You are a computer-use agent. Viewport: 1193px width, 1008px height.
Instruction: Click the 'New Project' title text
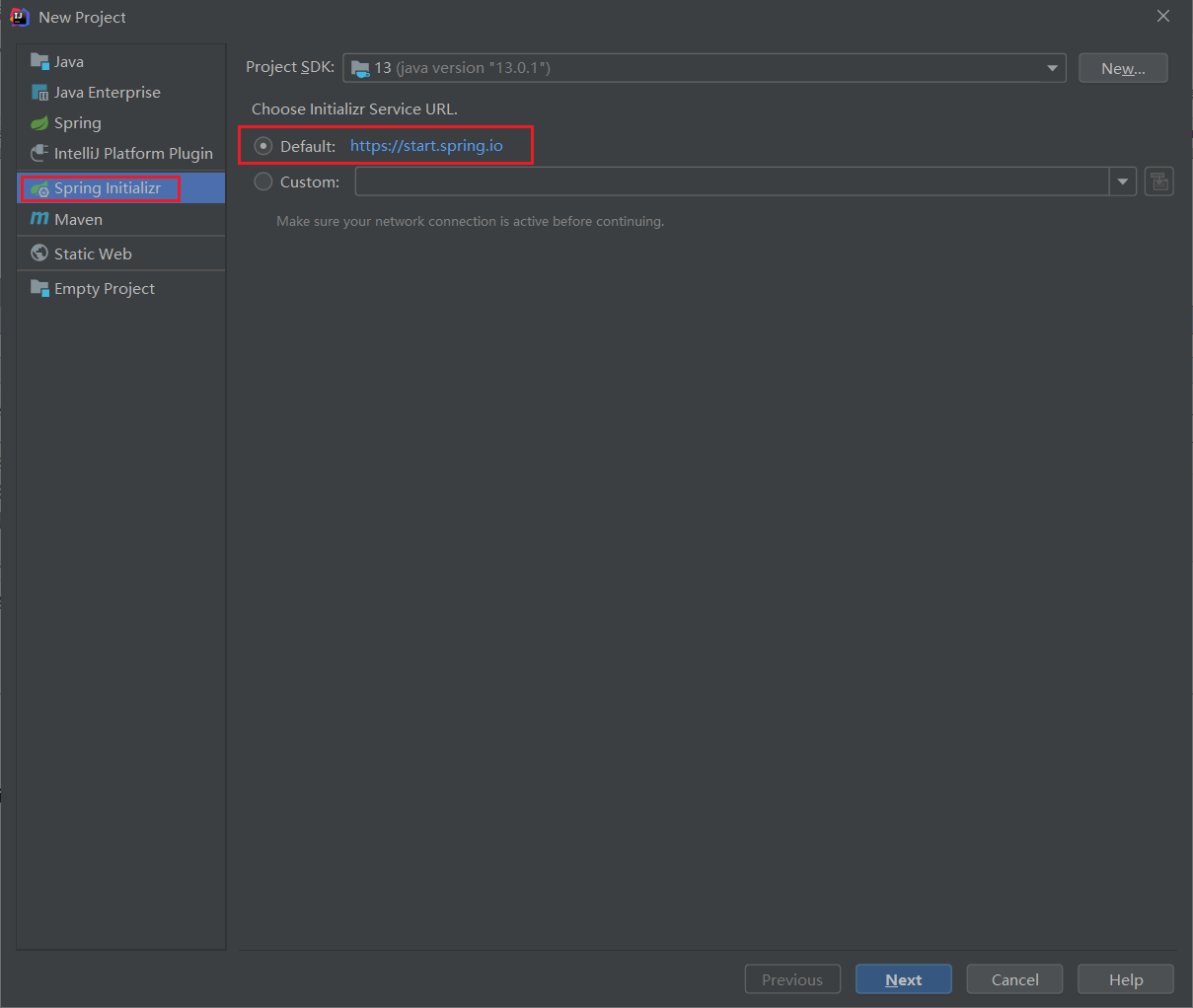(83, 18)
